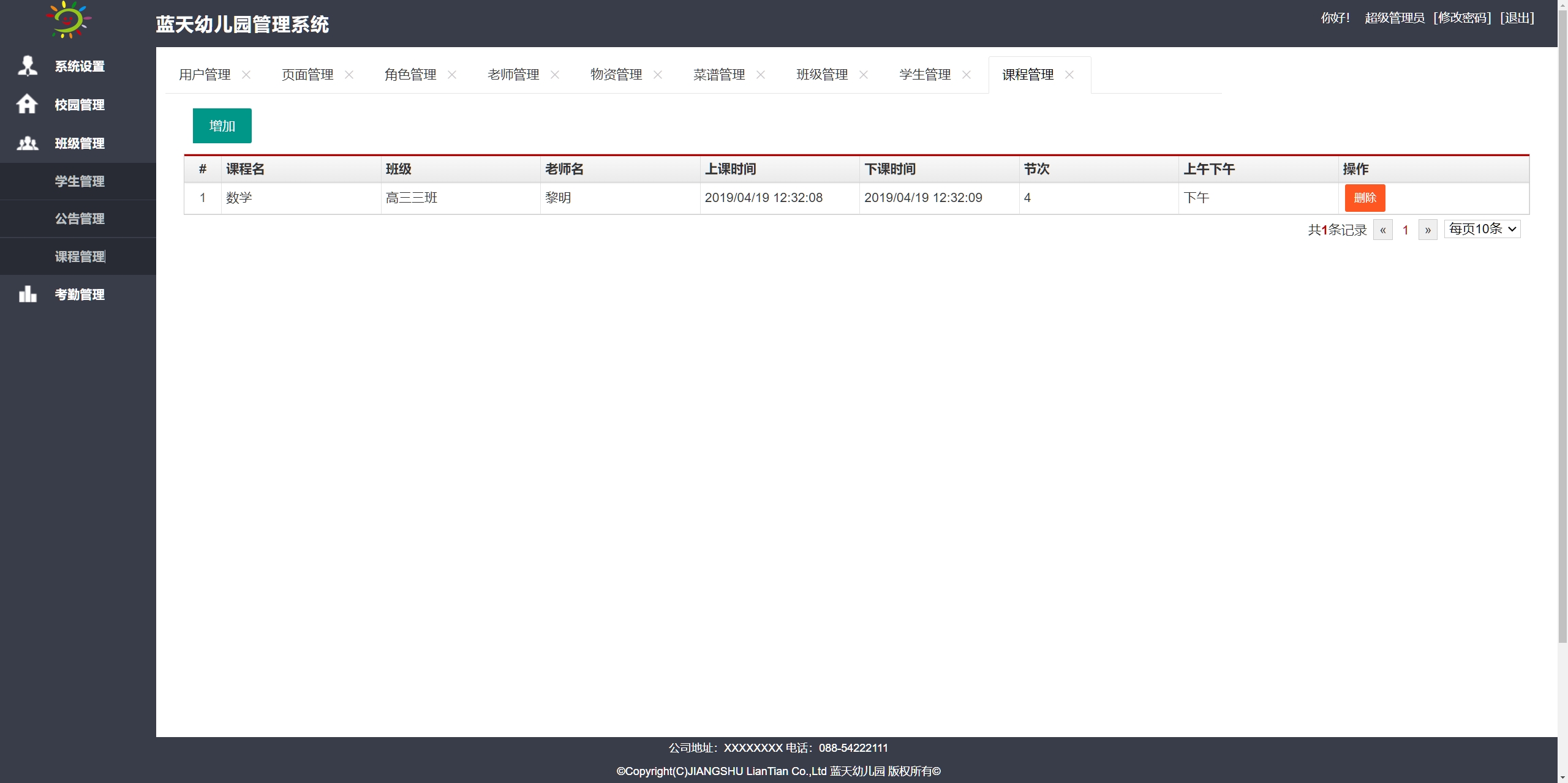Collapse the 班级管理 sidebar menu
The height and width of the screenshot is (783, 1568).
(78, 143)
